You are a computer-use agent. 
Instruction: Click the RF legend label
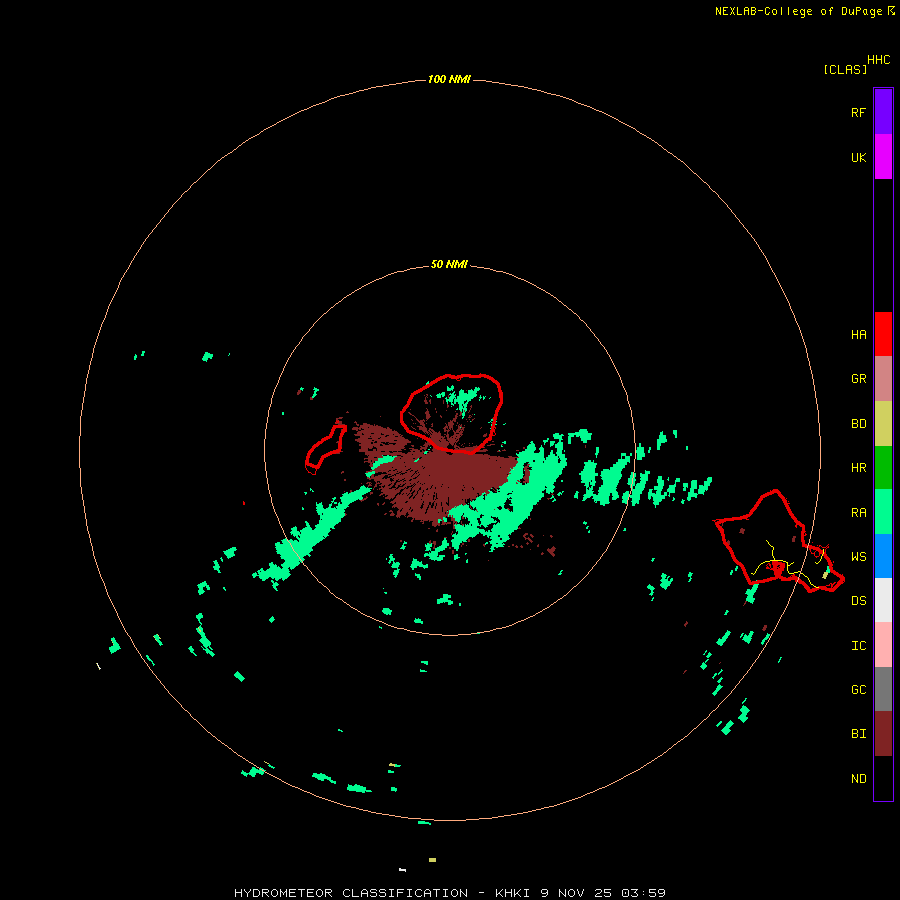point(858,112)
